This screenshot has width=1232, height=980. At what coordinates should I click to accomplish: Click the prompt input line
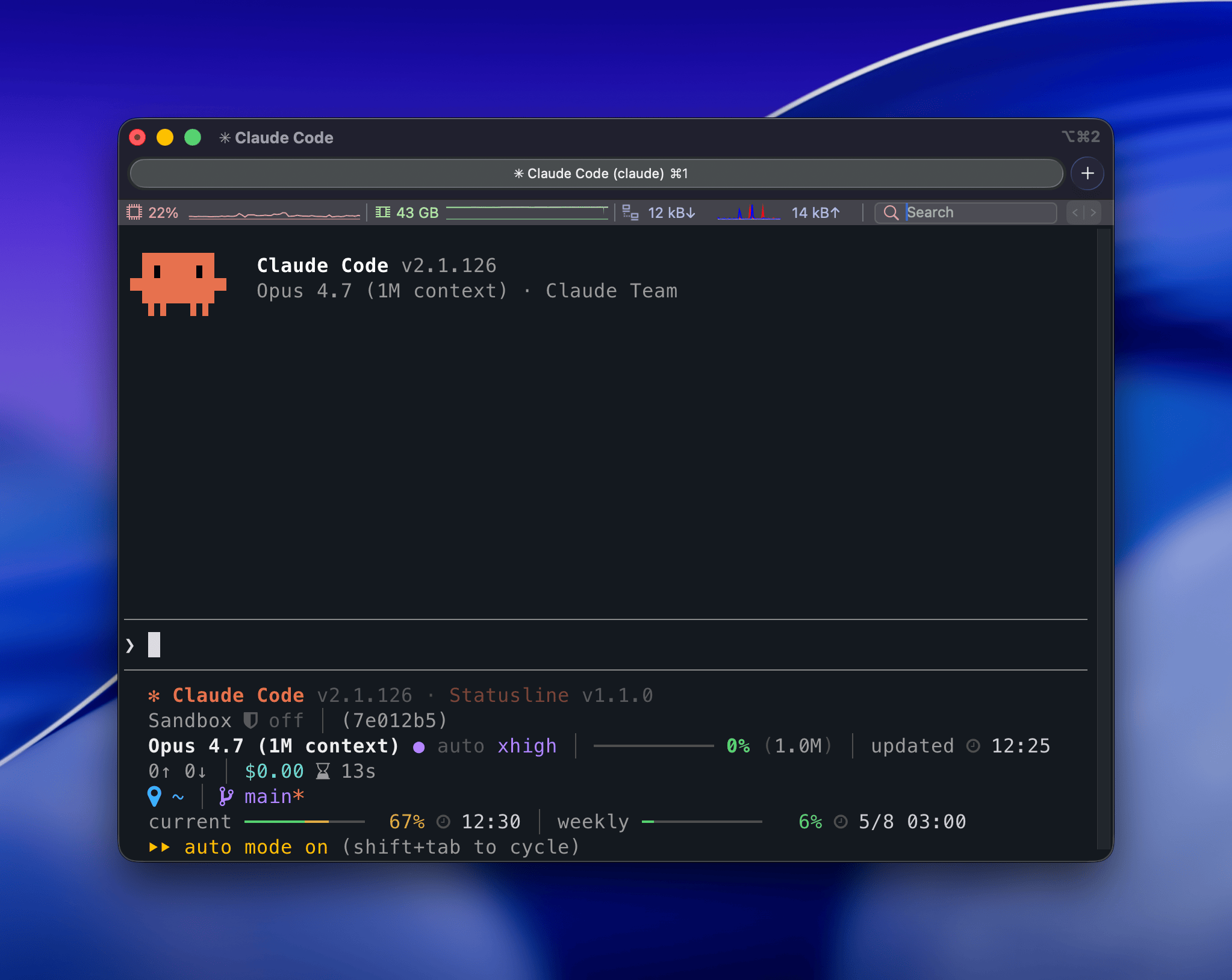click(605, 645)
